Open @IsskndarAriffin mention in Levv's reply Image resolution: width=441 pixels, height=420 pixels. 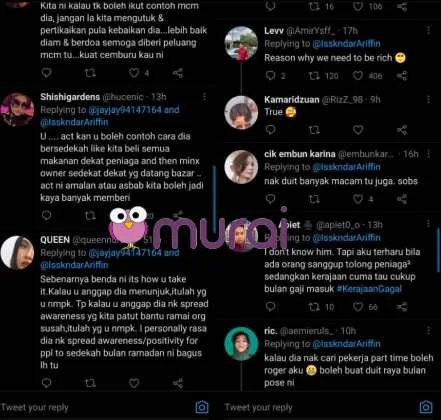pyautogui.click(x=346, y=44)
